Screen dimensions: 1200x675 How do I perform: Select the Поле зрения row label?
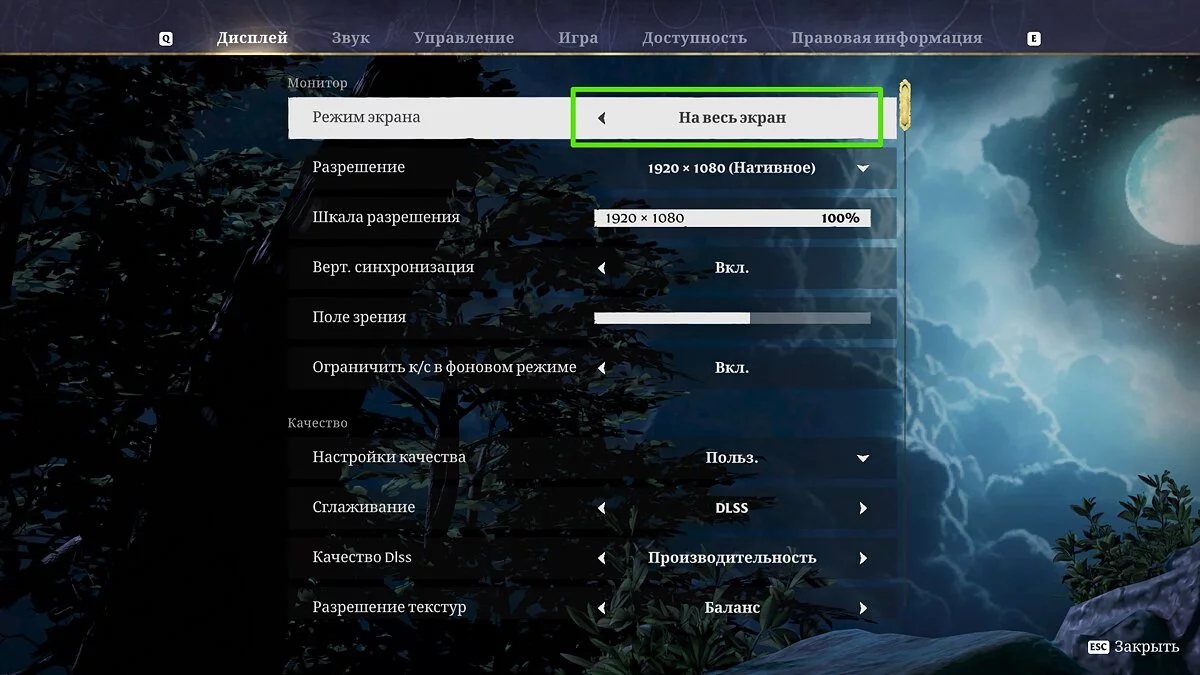[359, 317]
